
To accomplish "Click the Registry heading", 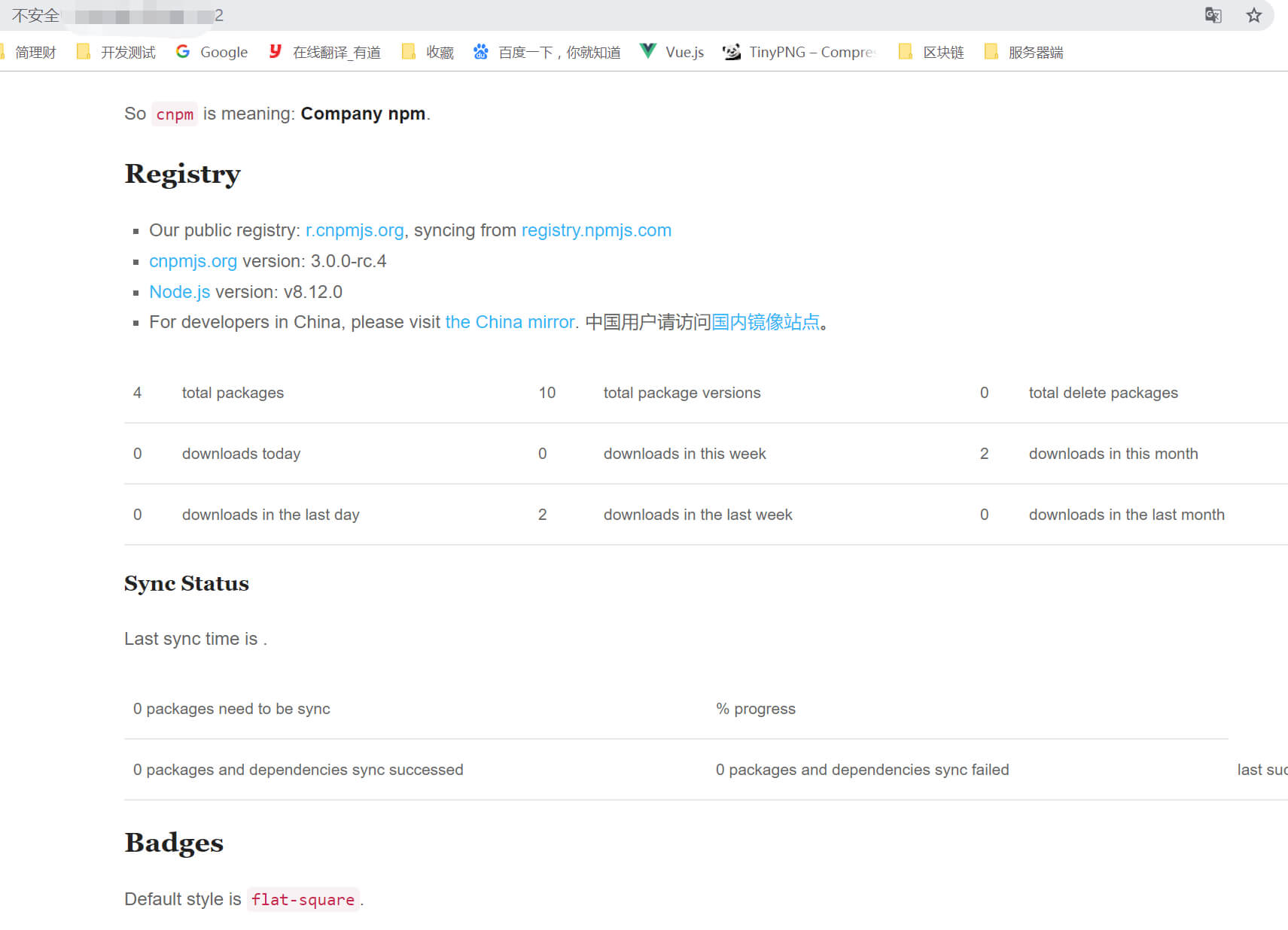I will click(x=182, y=174).
